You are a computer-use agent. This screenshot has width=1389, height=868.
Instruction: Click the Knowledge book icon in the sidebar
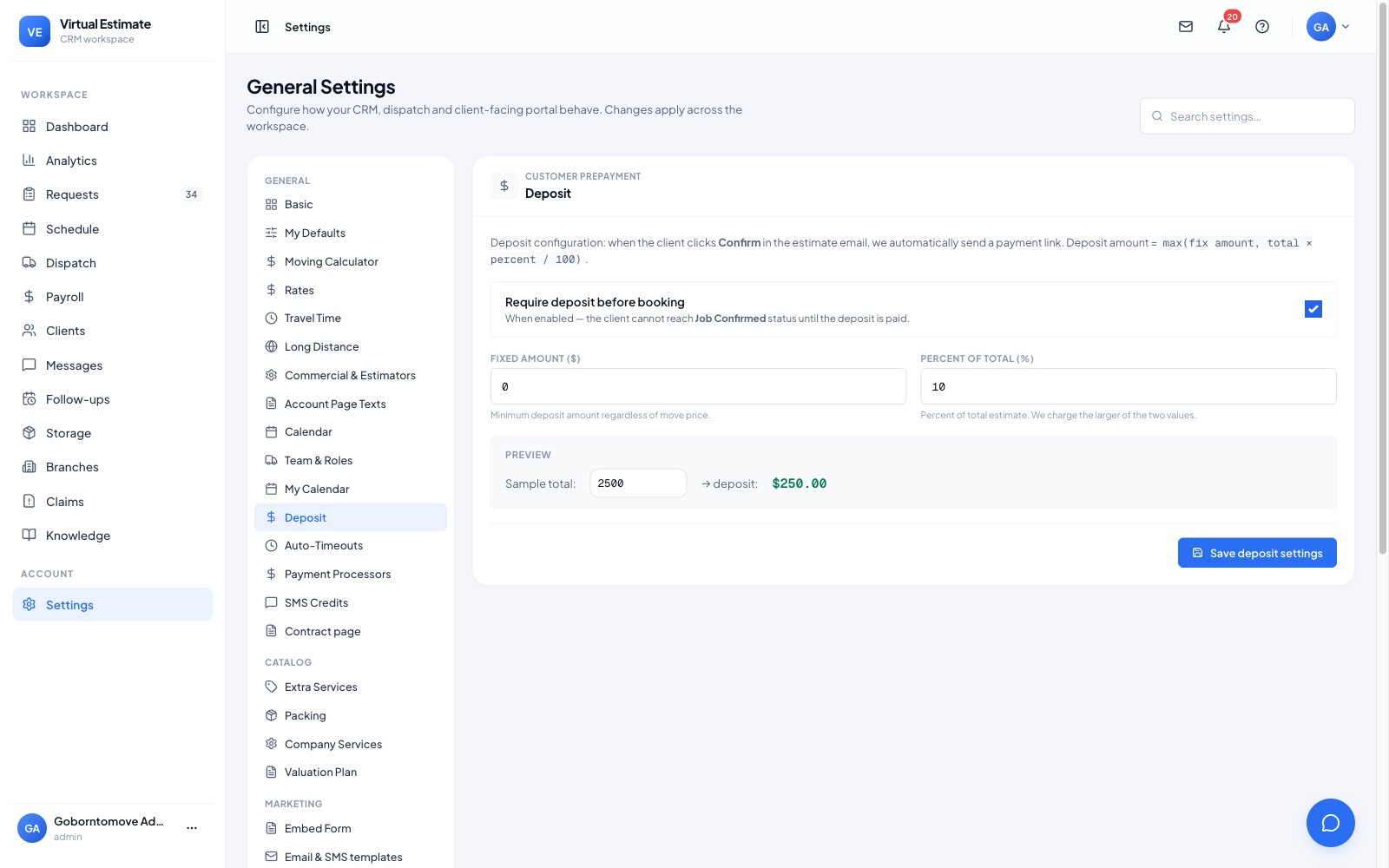pos(29,535)
